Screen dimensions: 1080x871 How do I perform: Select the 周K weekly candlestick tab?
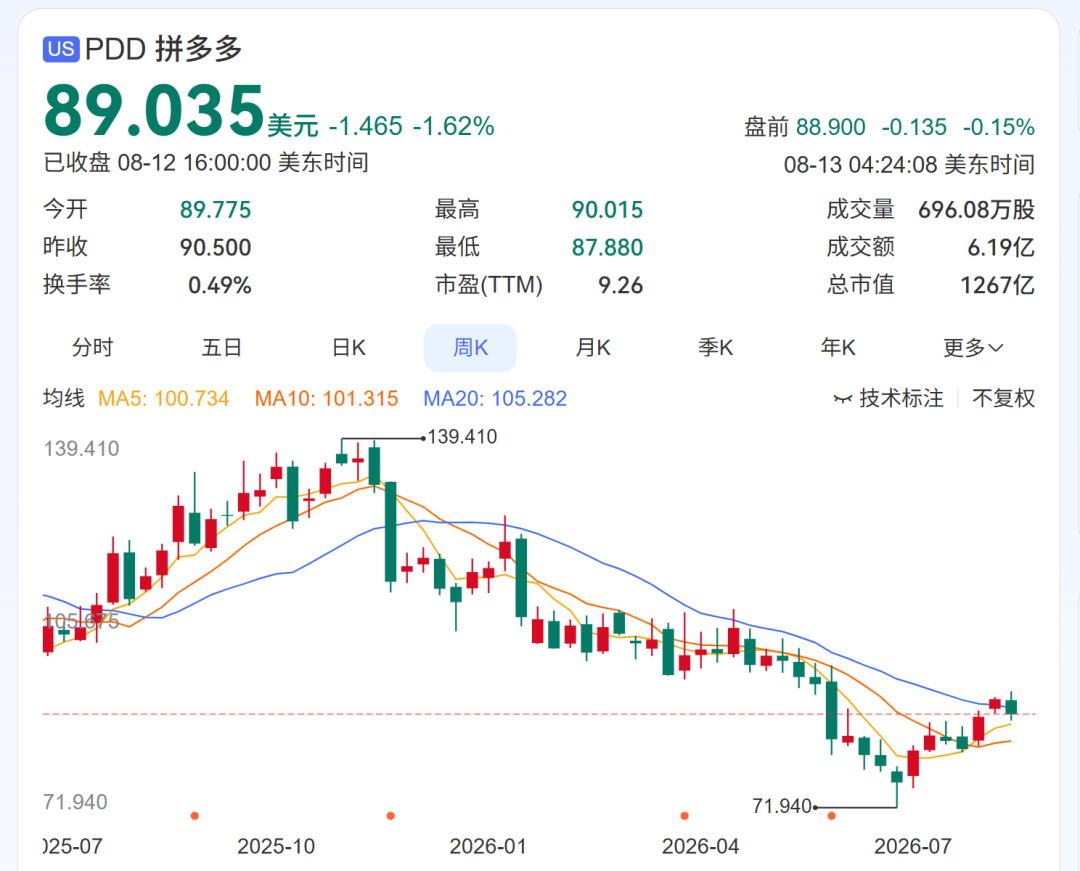coord(470,348)
